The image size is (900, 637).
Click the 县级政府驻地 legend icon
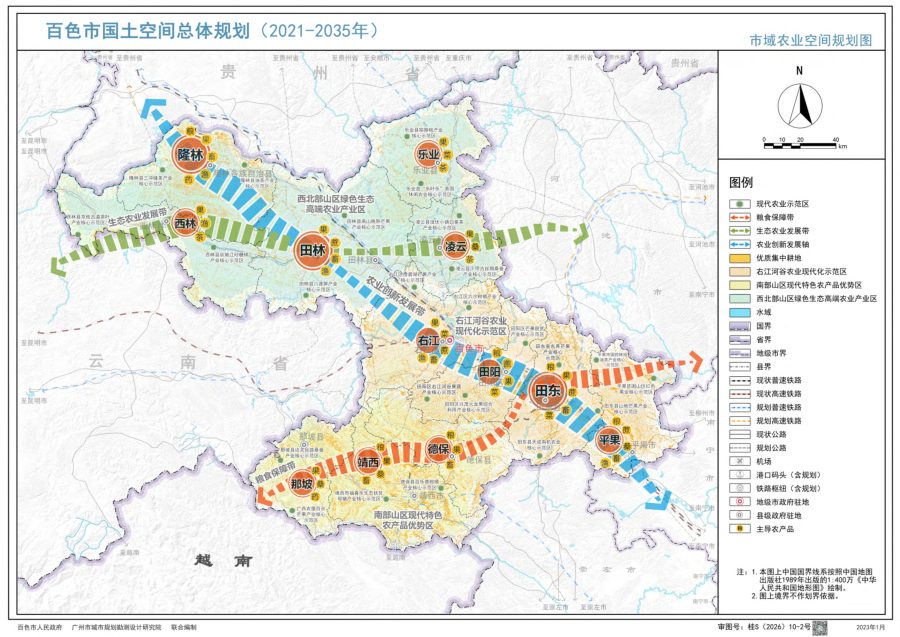[740, 516]
